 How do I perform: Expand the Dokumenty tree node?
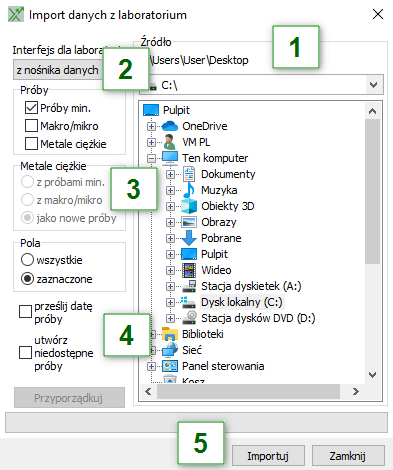pos(170,174)
